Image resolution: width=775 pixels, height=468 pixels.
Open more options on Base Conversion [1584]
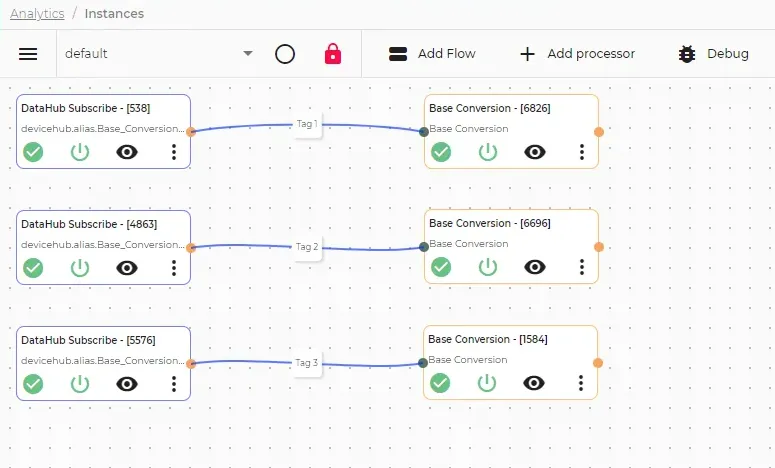[581, 383]
